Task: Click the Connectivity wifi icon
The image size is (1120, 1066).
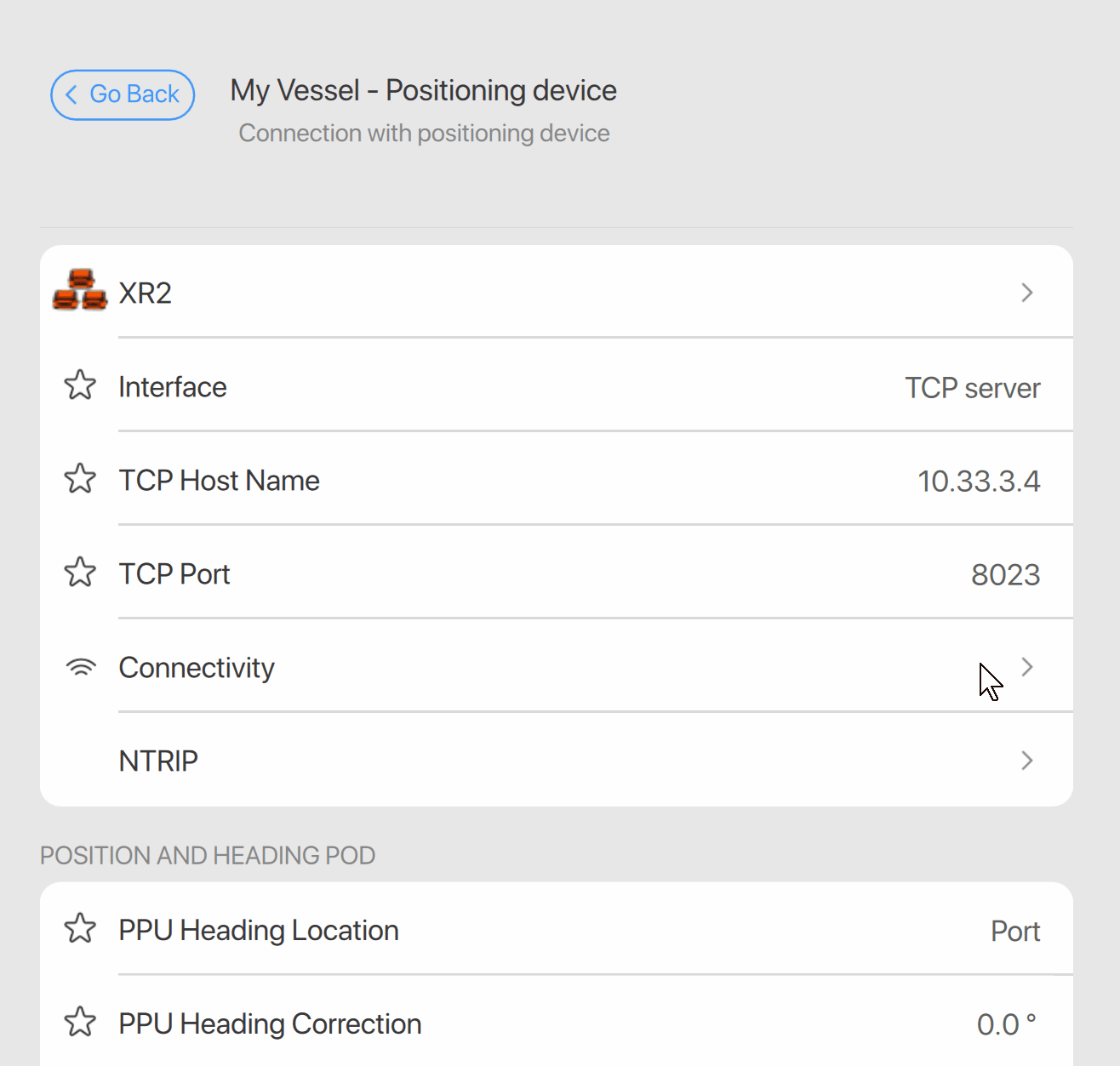Action: click(x=81, y=667)
